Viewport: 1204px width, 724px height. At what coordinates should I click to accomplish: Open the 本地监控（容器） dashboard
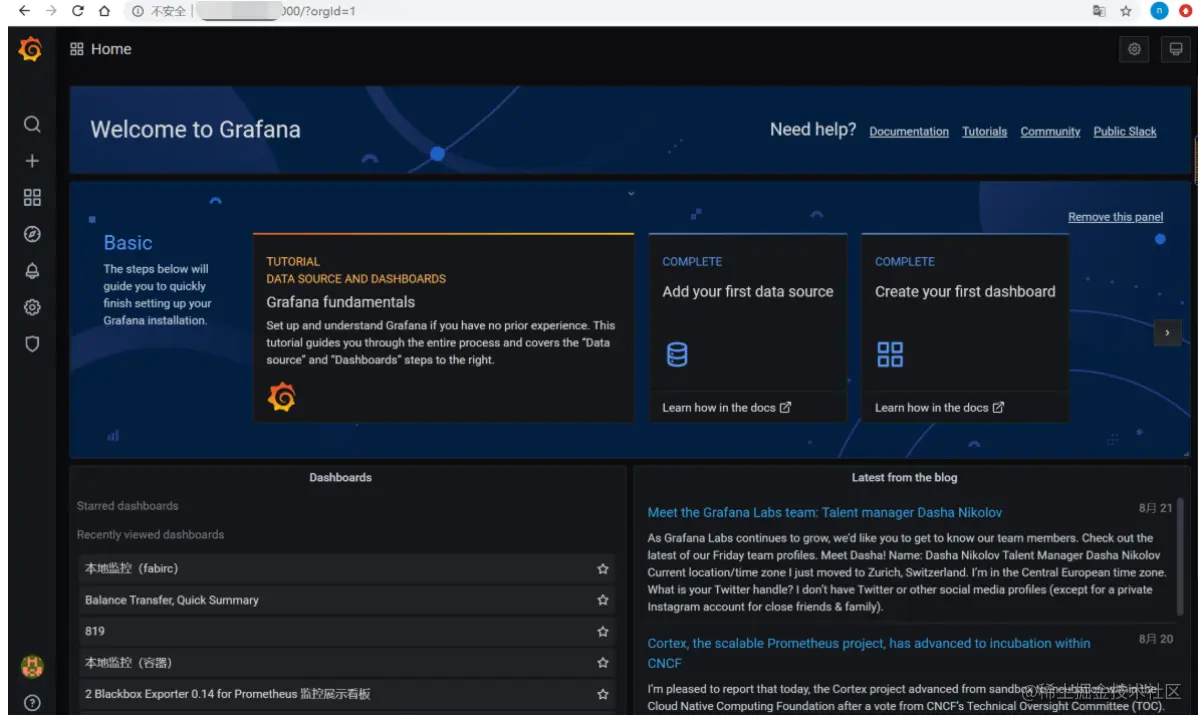[346, 663]
